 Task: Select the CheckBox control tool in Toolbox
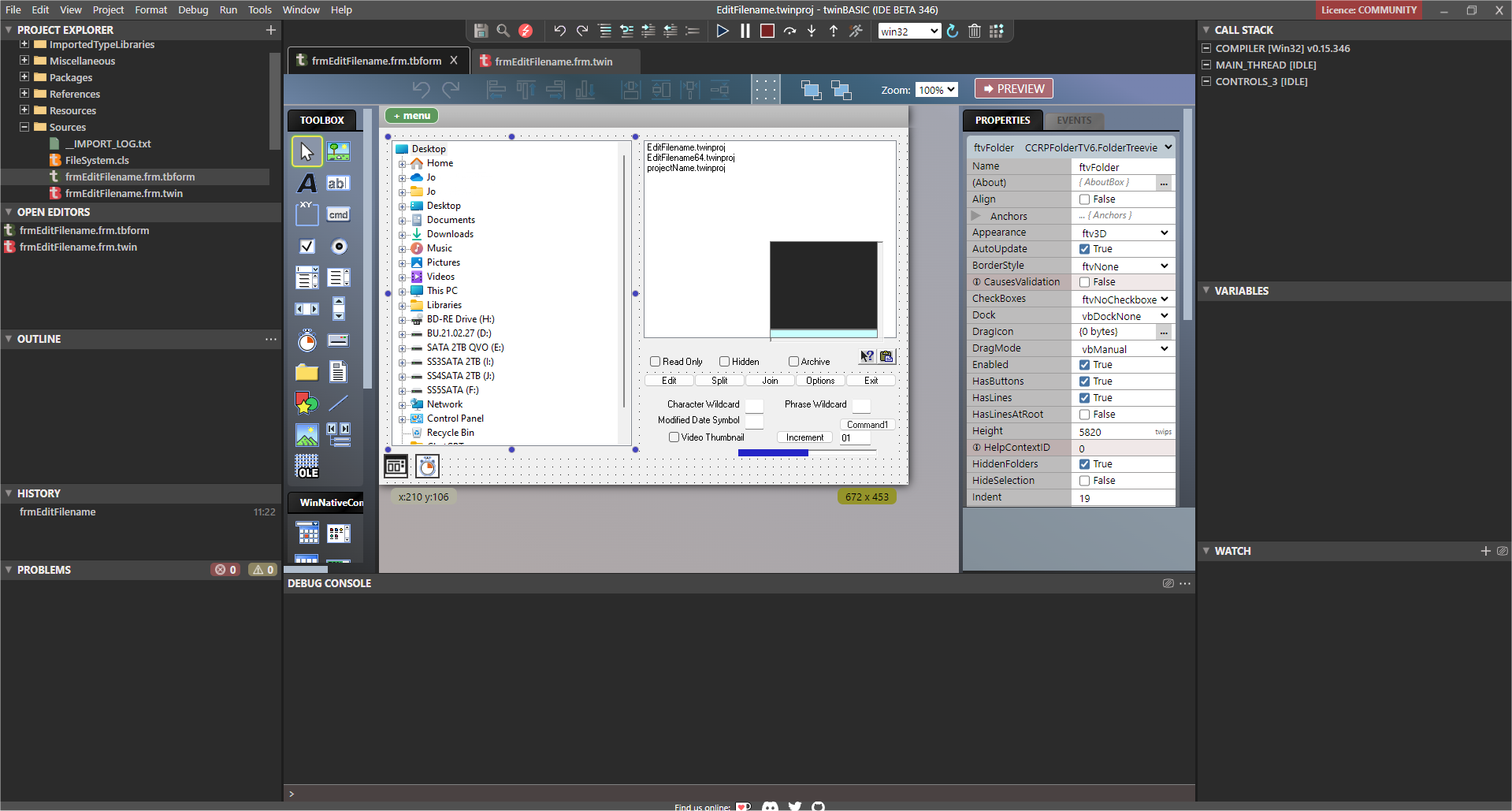pos(306,246)
